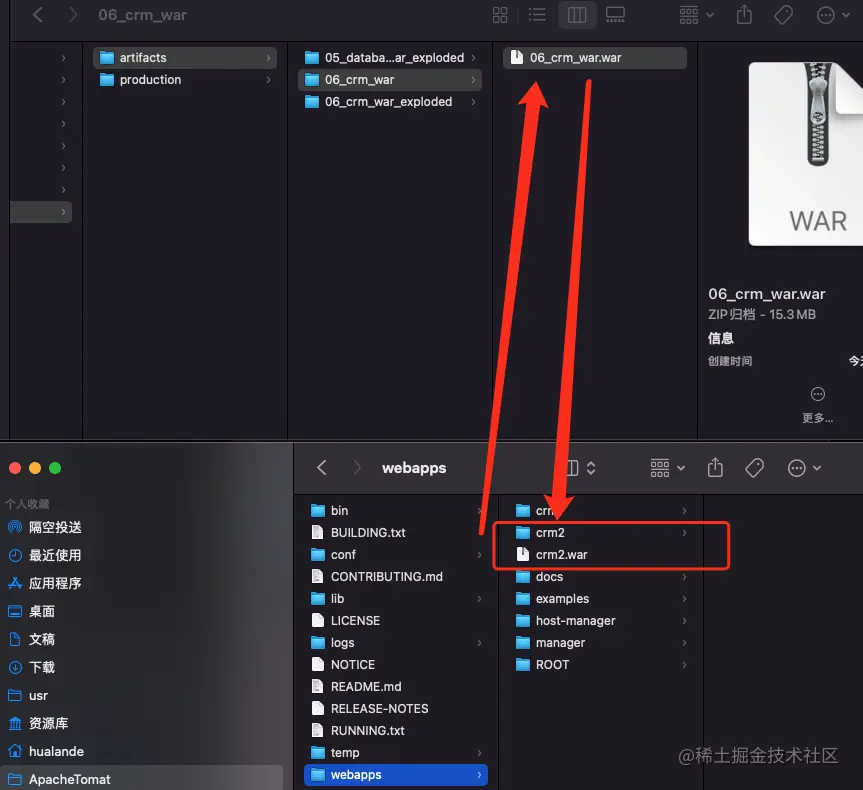863x790 pixels.
Task: Open 下载 (Downloads) in sidebar
Action: click(32, 667)
